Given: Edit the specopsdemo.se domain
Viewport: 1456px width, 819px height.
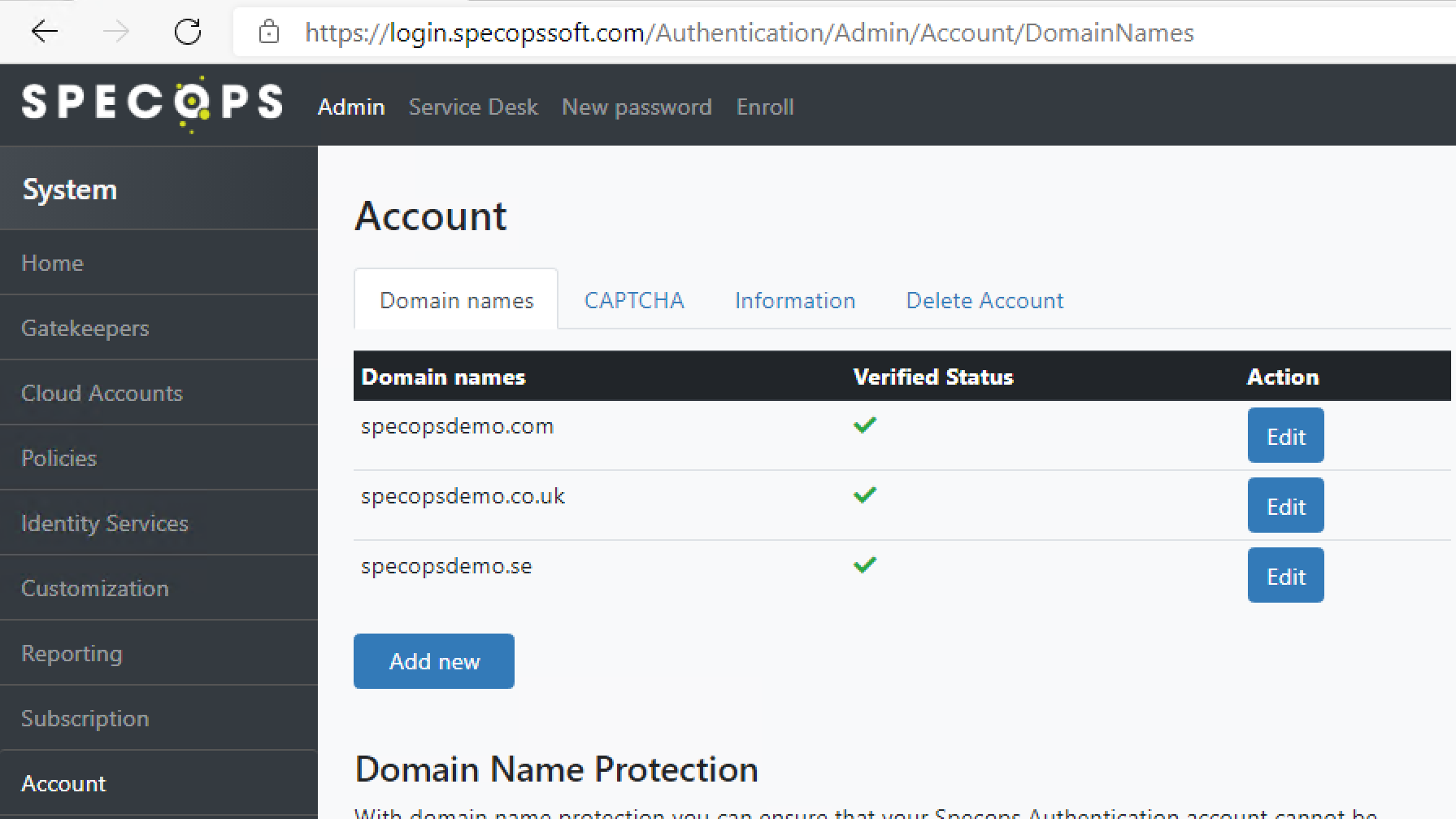Looking at the screenshot, I should (x=1285, y=576).
